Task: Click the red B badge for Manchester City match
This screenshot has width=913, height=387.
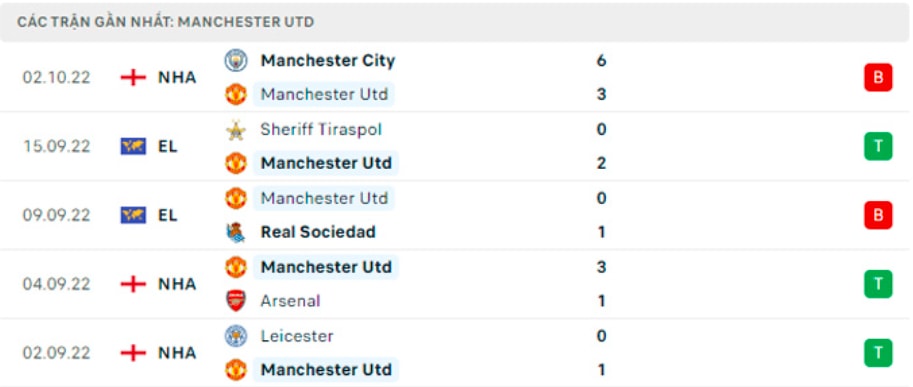Action: 877,77
